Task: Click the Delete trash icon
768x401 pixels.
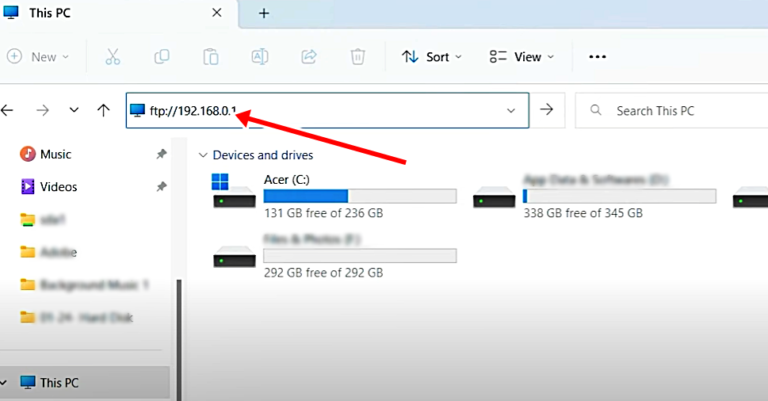Action: (358, 57)
